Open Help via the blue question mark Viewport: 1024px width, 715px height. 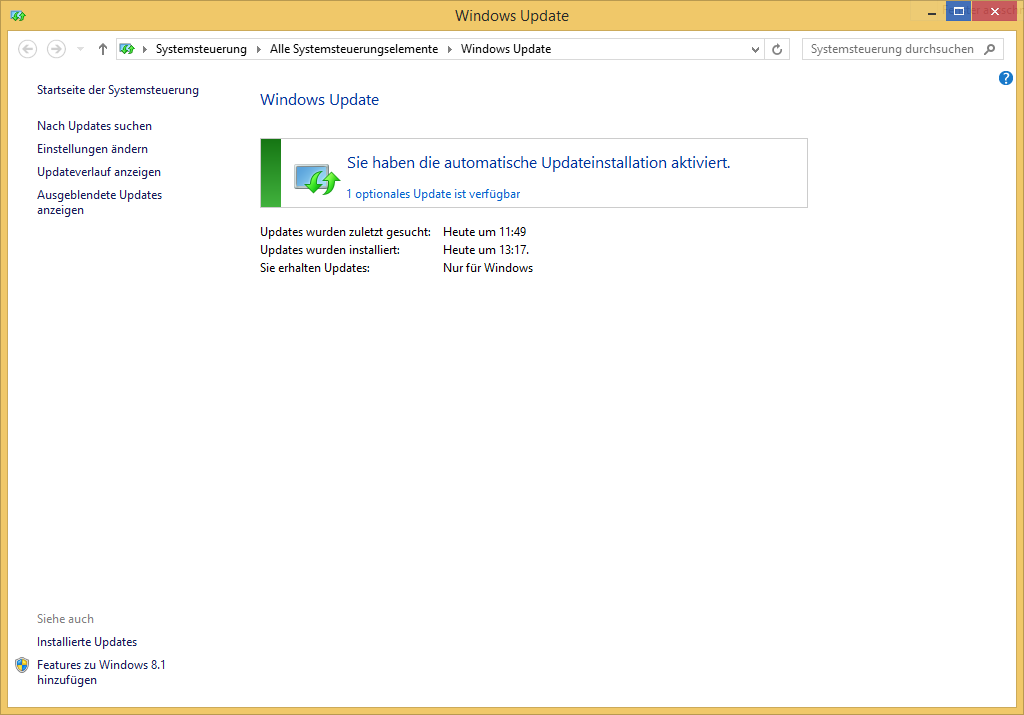[1006, 78]
